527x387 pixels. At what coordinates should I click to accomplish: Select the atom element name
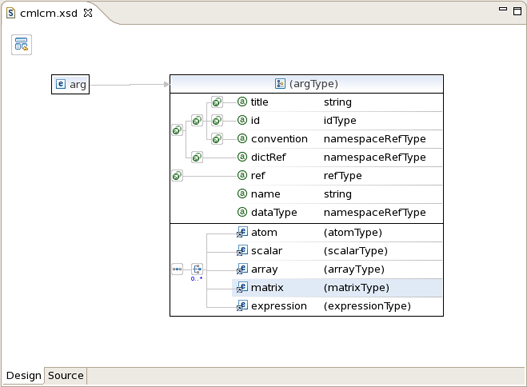[264, 232]
